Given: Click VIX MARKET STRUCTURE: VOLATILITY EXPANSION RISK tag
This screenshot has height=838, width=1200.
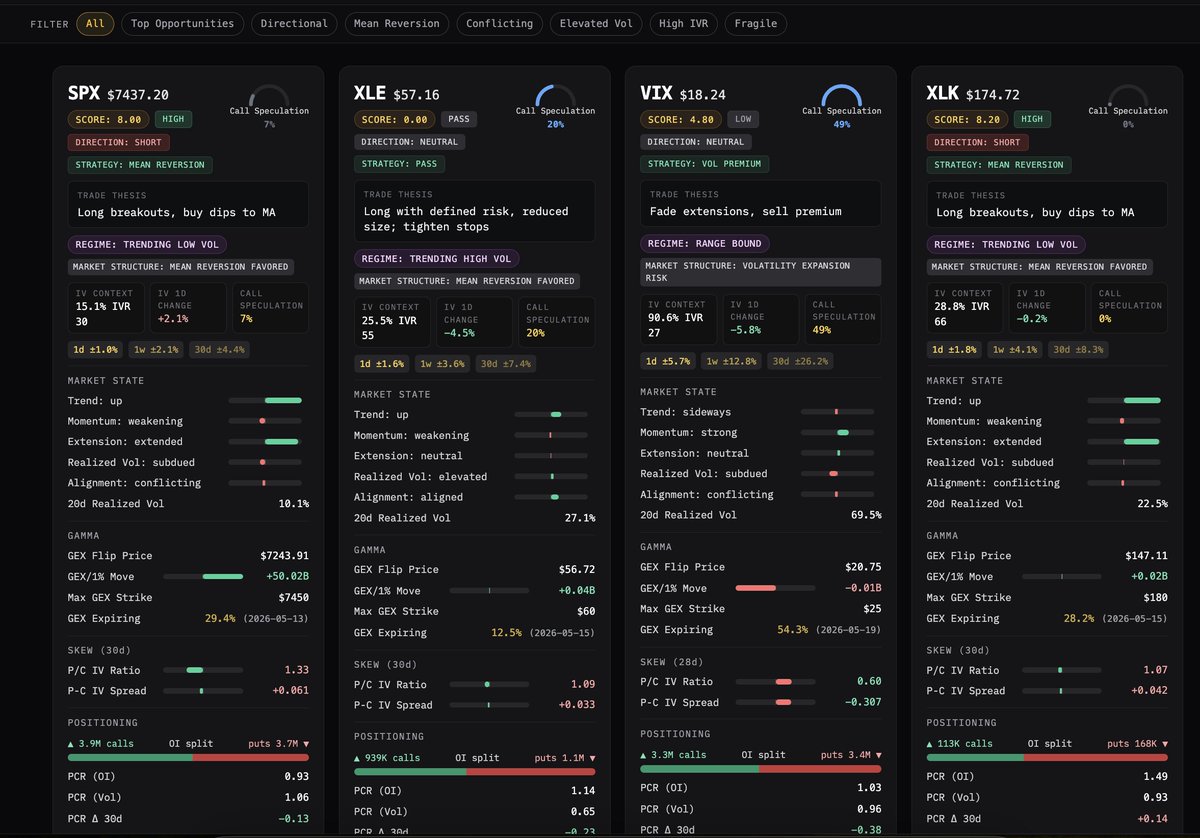Looking at the screenshot, I should tap(760, 272).
